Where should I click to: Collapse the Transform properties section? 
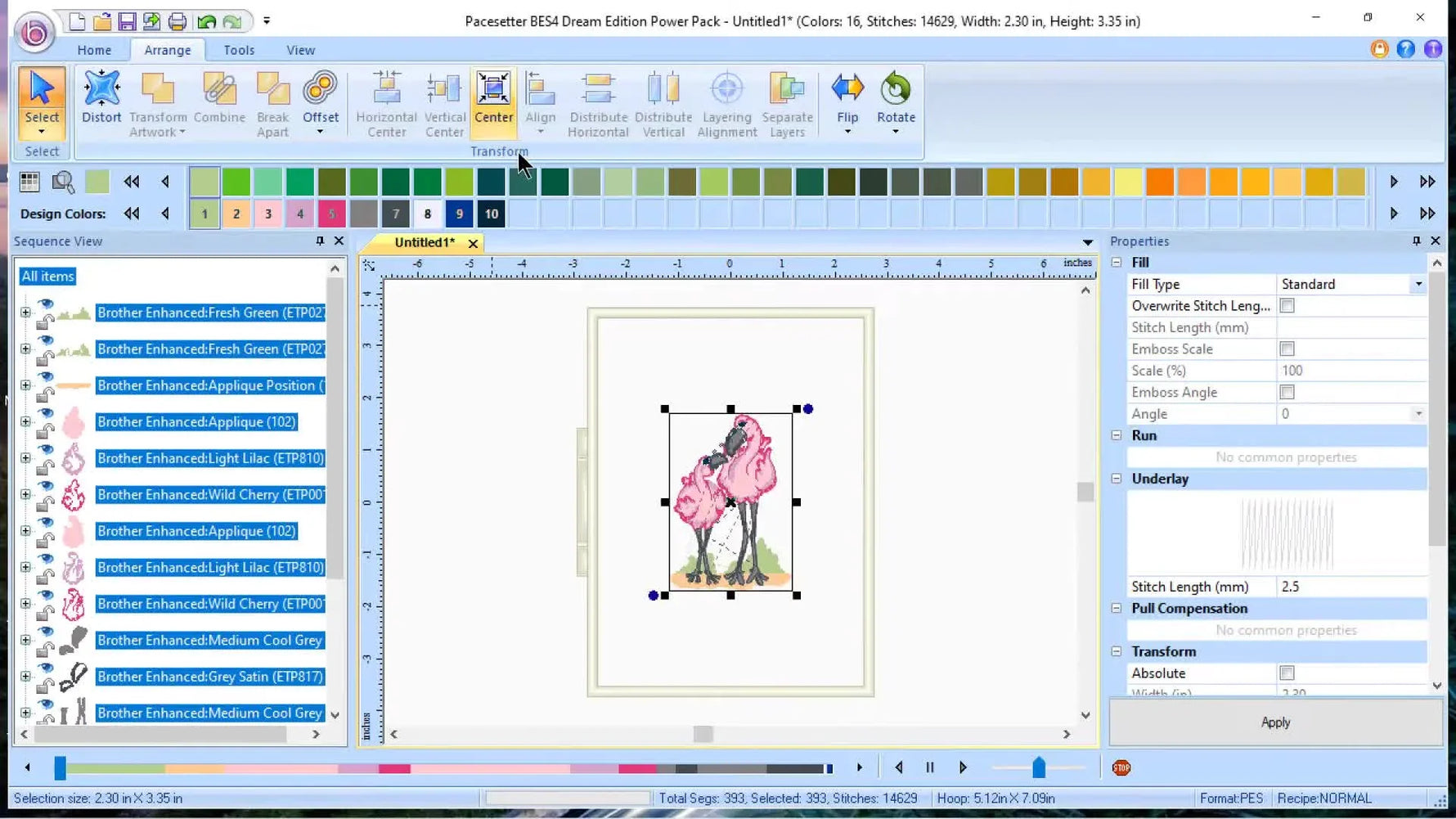pyautogui.click(x=1117, y=651)
